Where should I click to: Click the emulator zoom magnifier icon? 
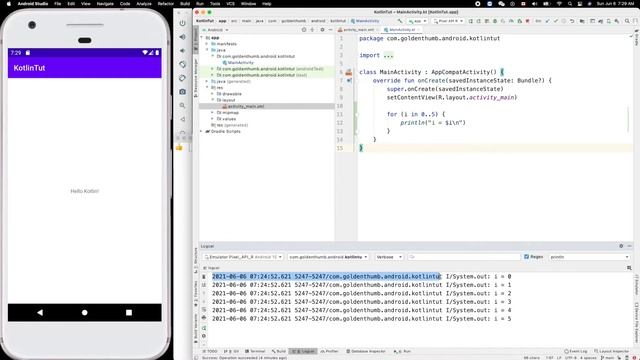point(182,105)
